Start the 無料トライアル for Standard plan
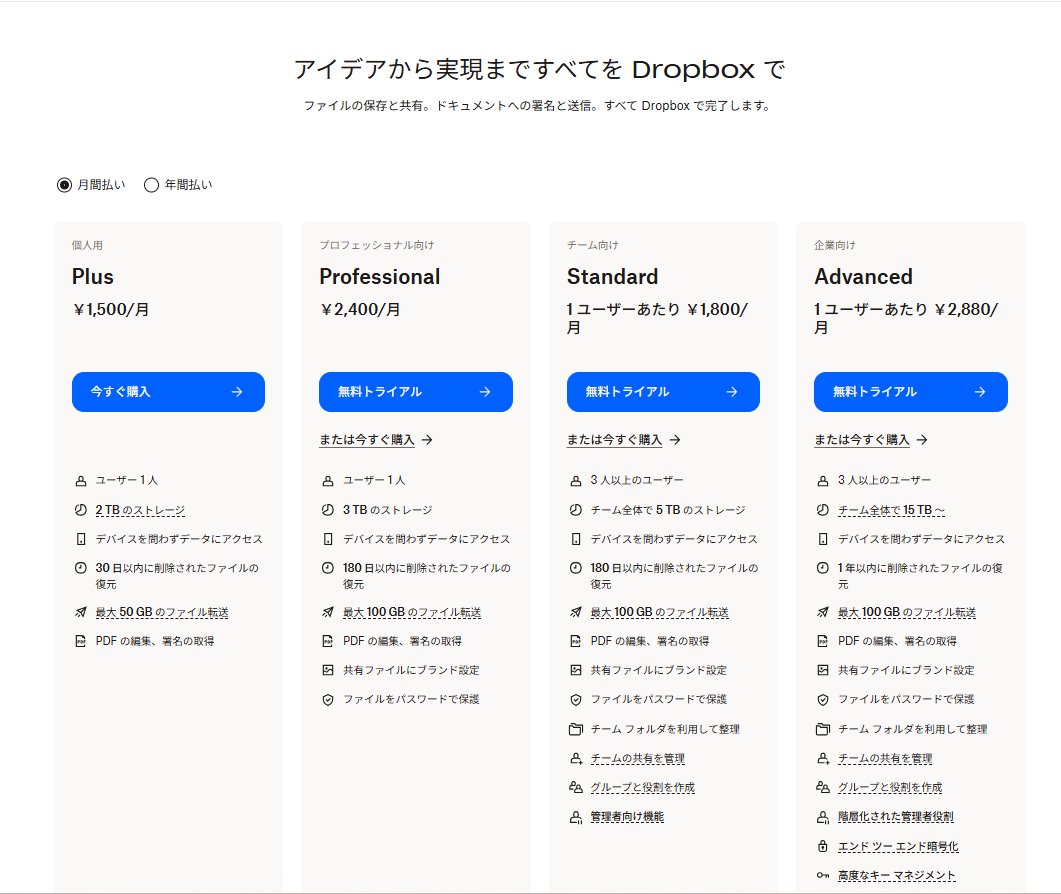The image size is (1061, 894). tap(663, 392)
